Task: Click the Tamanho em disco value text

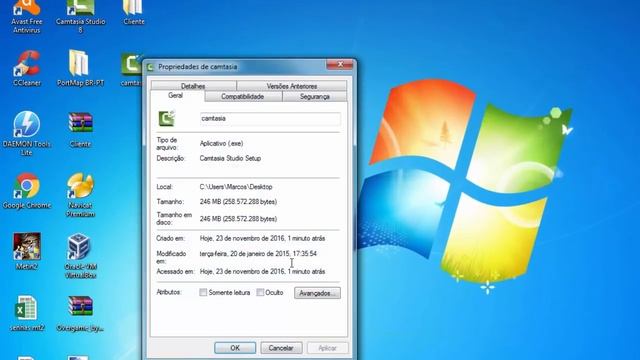Action: [x=238, y=219]
